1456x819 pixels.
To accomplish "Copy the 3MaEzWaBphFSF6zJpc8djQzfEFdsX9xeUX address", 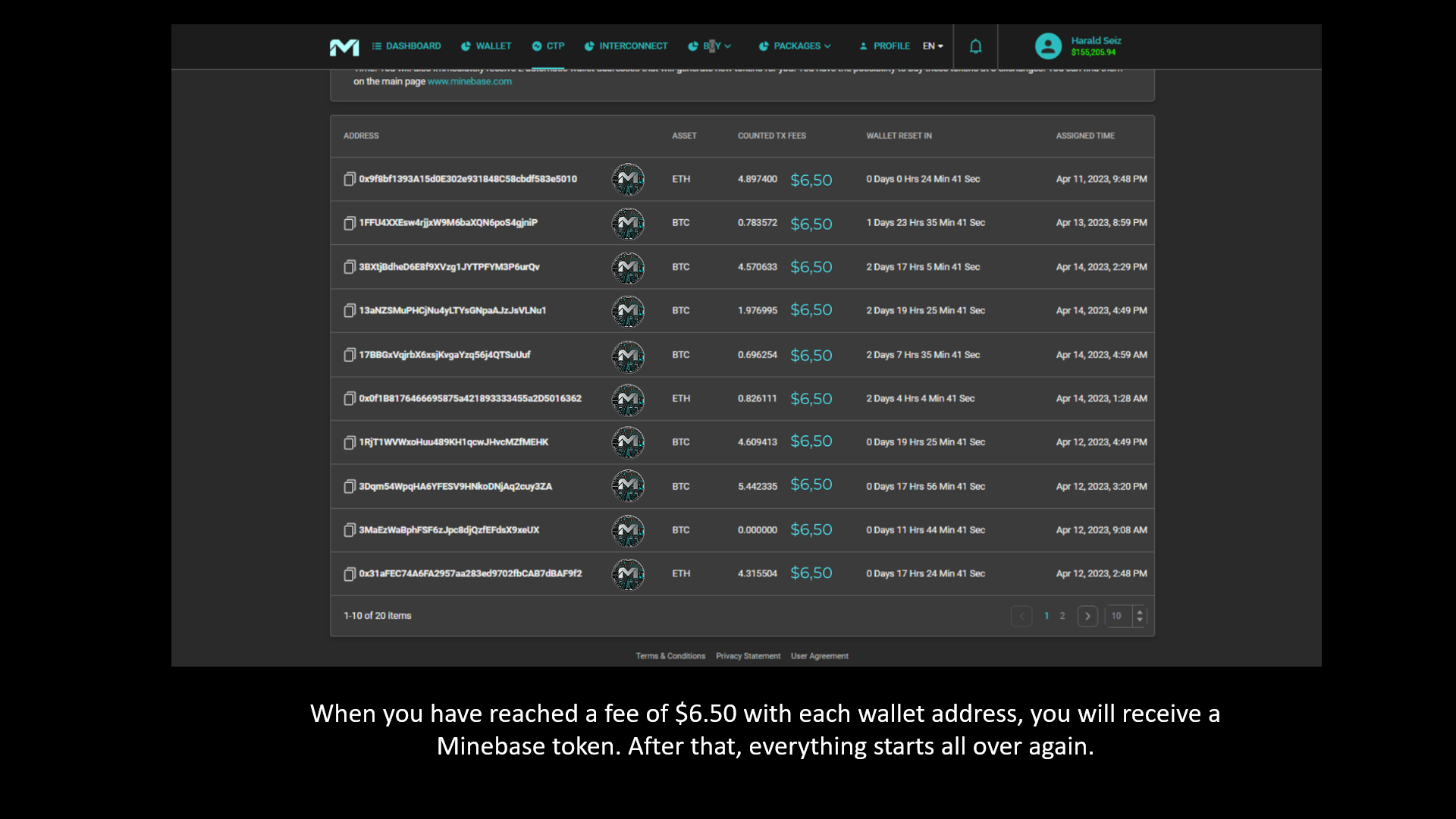I will point(350,530).
